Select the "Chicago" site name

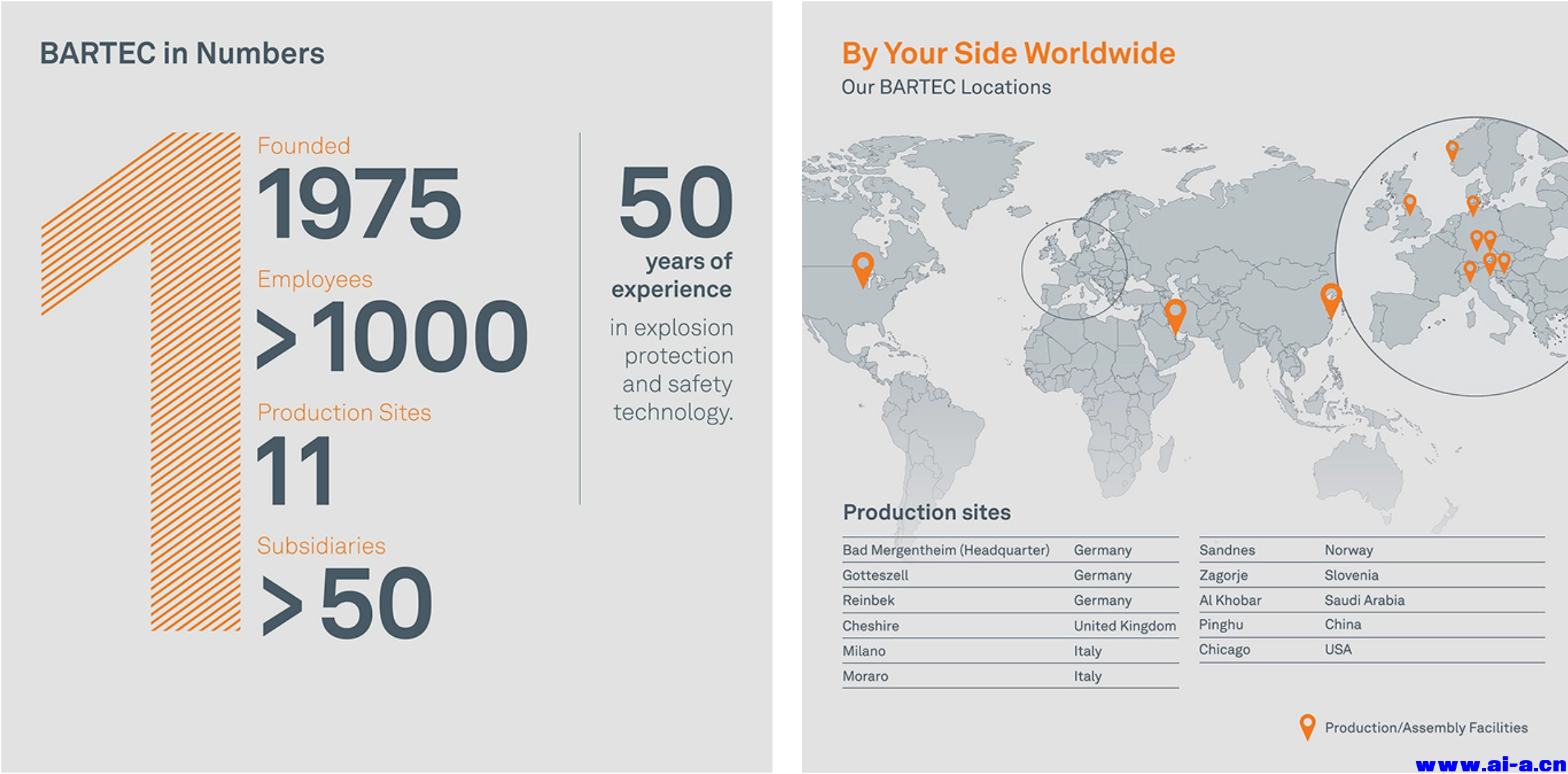click(x=1224, y=649)
